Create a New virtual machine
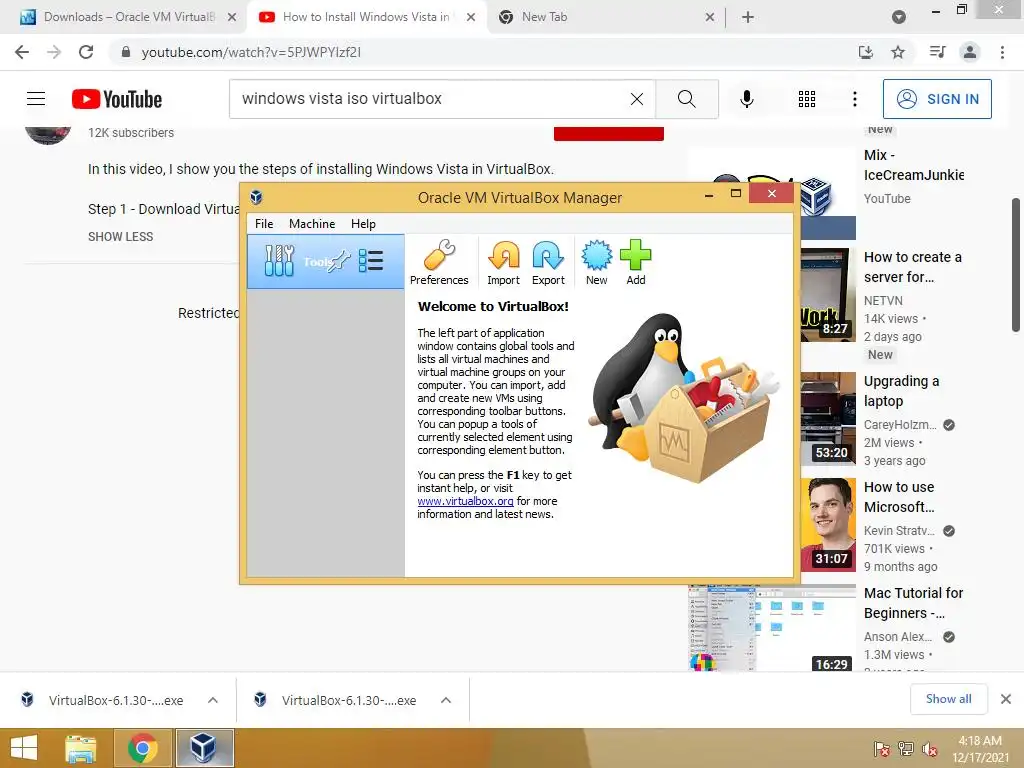 596,262
